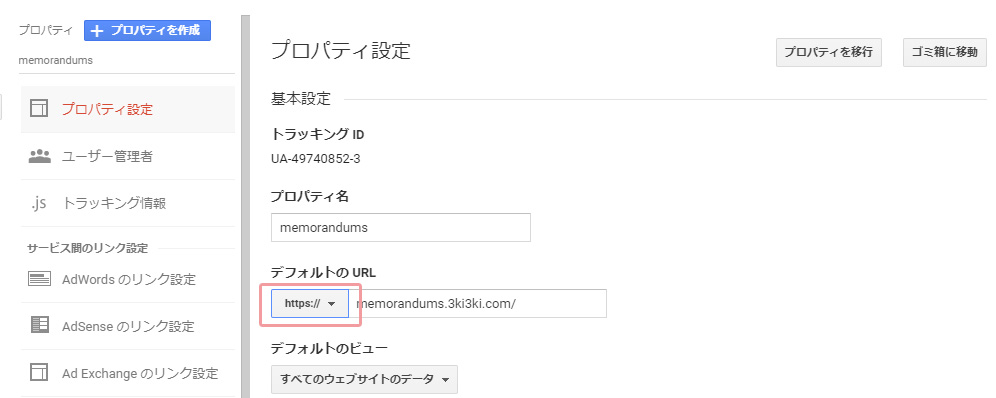The height and width of the screenshot is (398, 996).
Task: Click the ユーザー管理者 people icon
Action: click(x=39, y=156)
